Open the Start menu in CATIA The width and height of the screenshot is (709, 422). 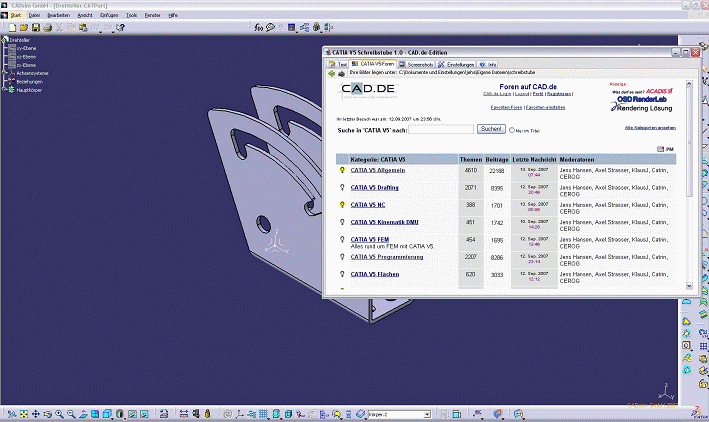[16, 15]
